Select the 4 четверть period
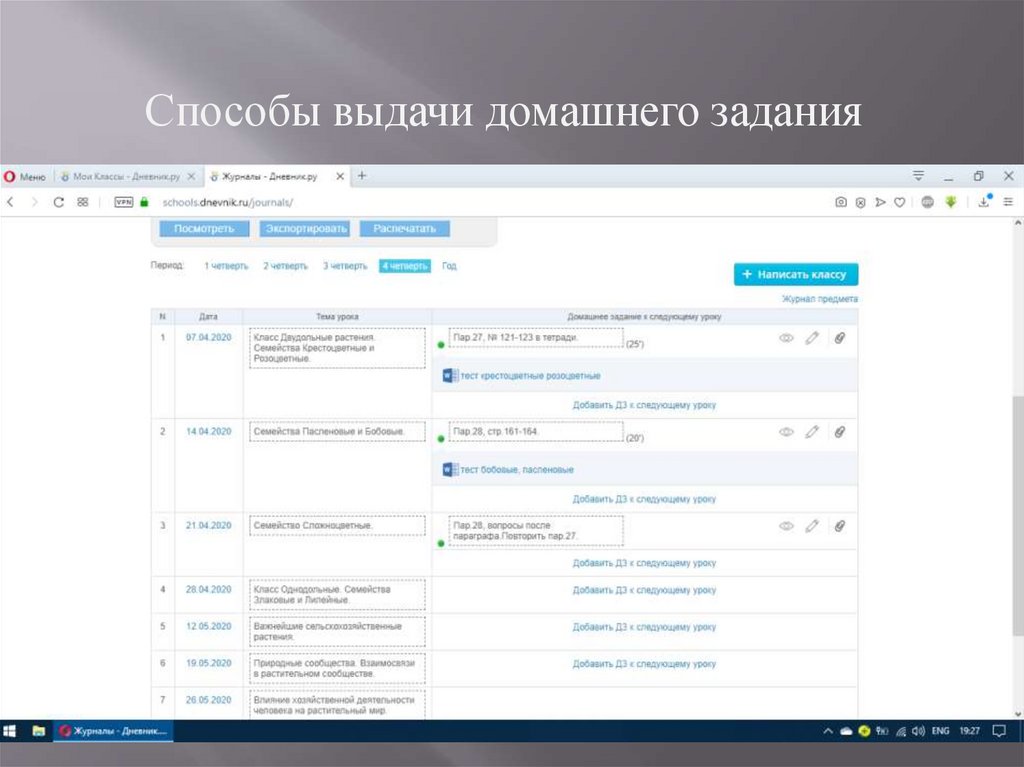1024x767 pixels. click(405, 266)
